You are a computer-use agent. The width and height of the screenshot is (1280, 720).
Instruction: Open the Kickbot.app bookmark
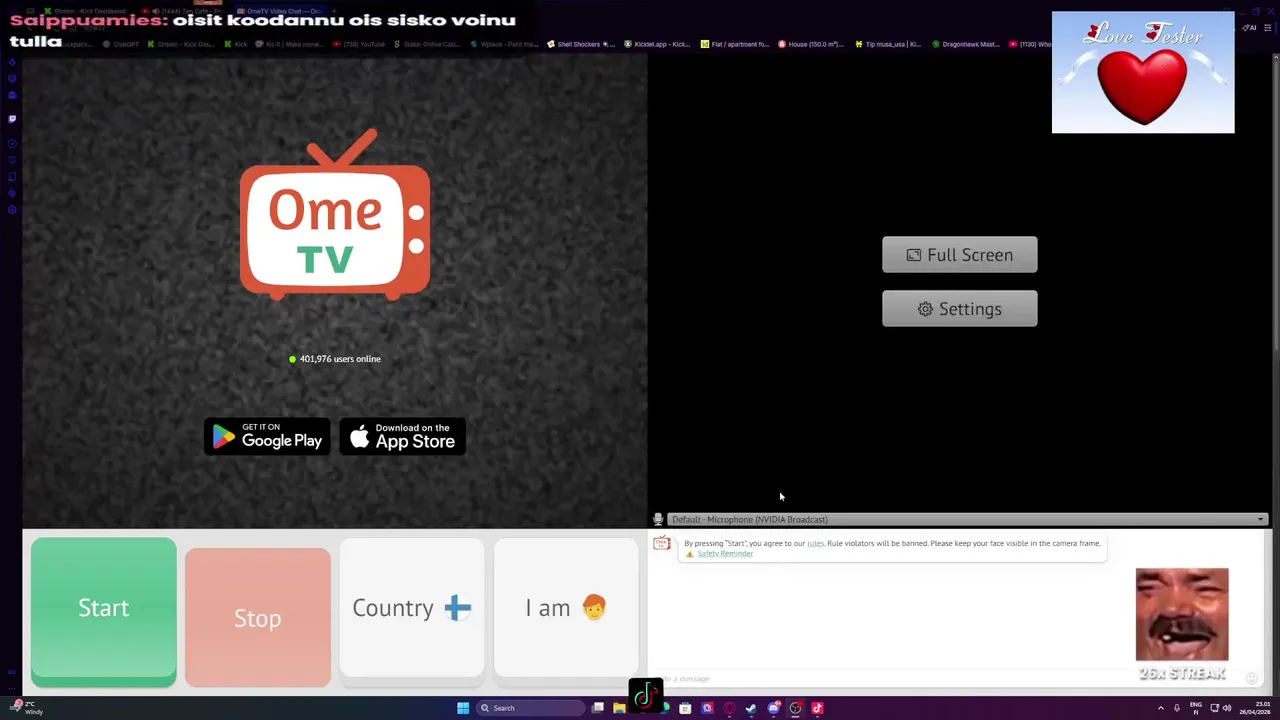click(658, 44)
